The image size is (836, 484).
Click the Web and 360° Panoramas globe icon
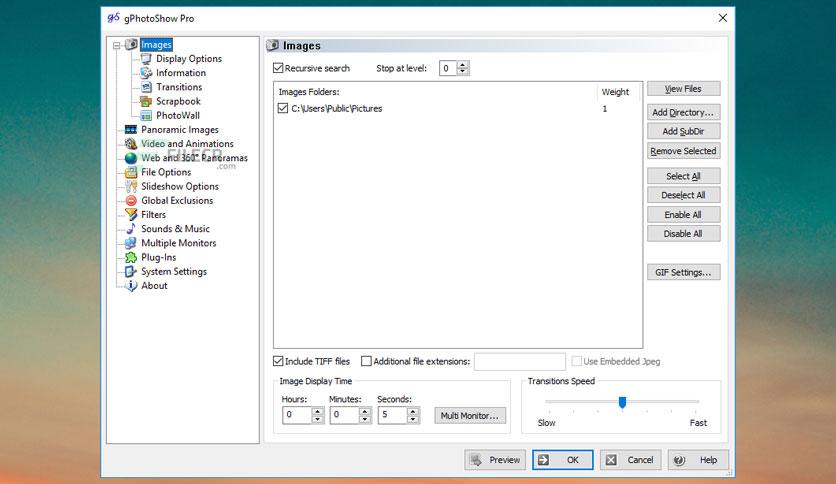(131, 158)
